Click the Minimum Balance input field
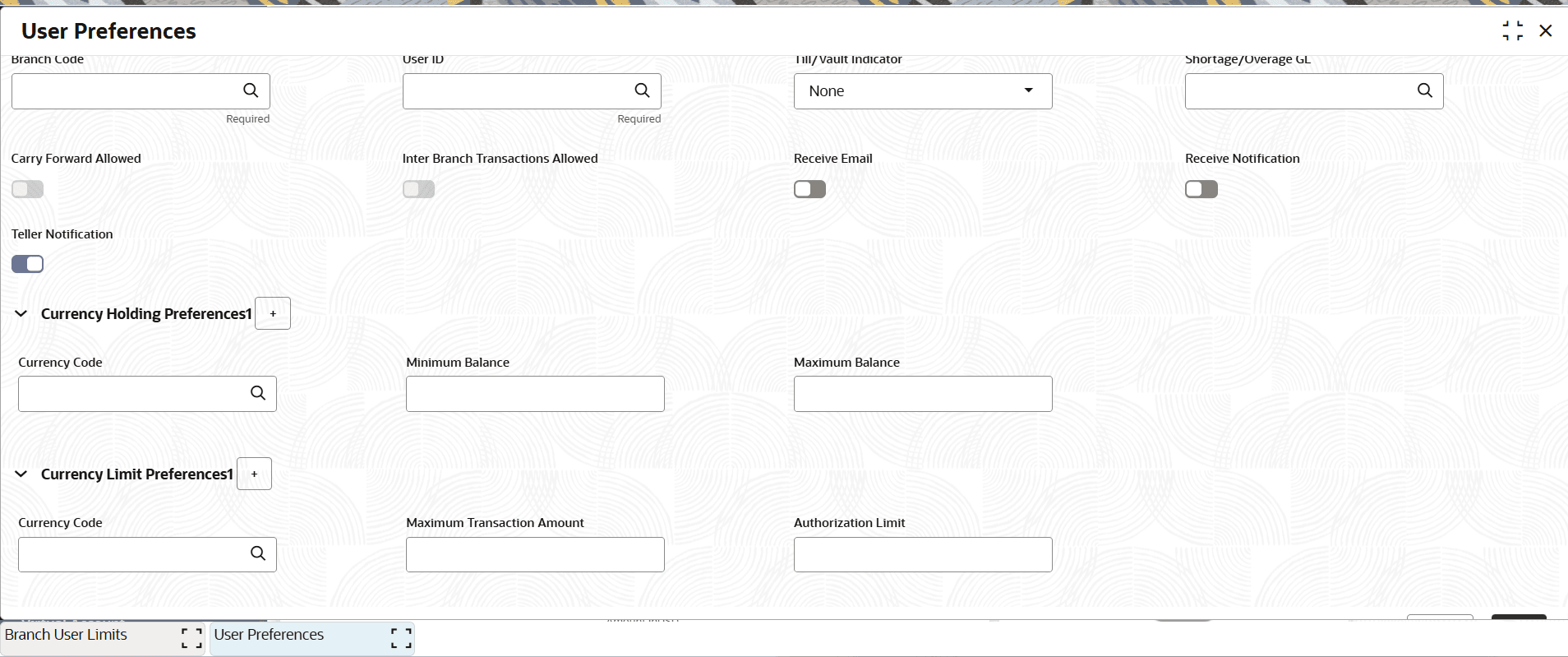This screenshot has height=657, width=1568. pyautogui.click(x=534, y=394)
